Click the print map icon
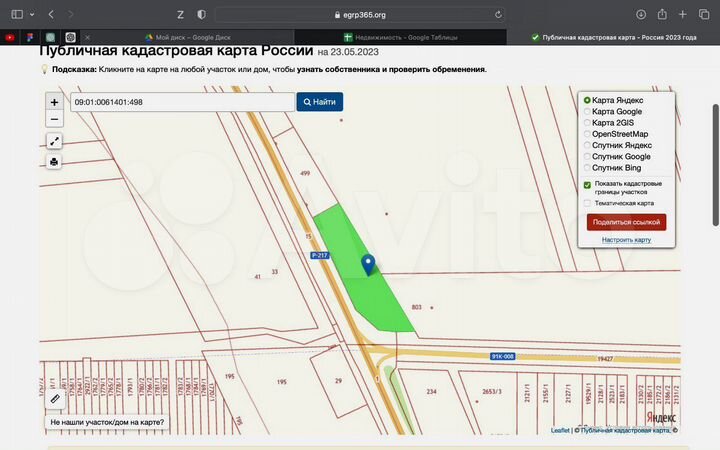Image resolution: width=720 pixels, height=450 pixels. [54, 161]
